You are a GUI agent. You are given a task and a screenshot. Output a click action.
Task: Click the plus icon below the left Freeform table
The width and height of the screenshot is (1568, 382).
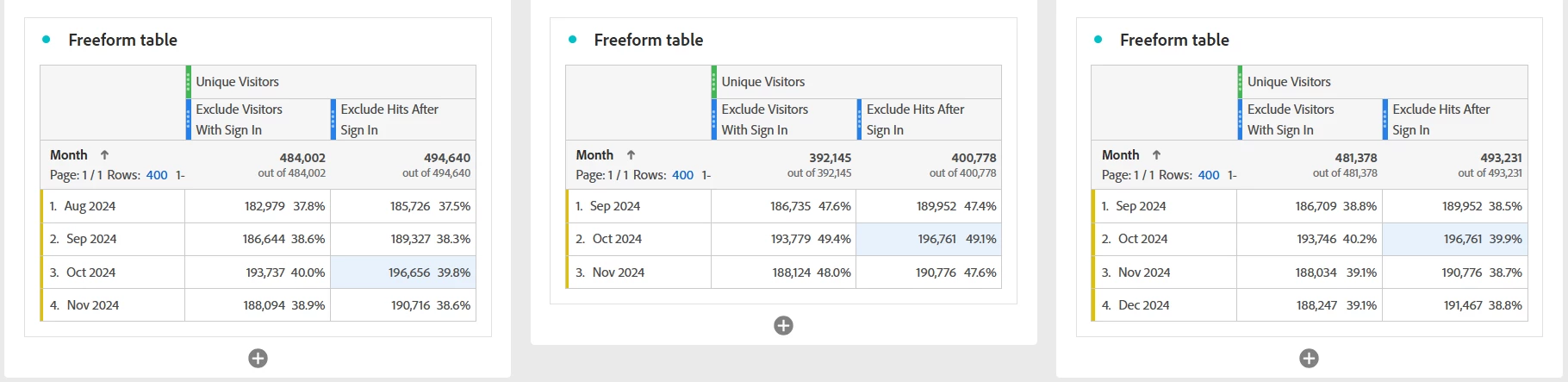pos(258,358)
